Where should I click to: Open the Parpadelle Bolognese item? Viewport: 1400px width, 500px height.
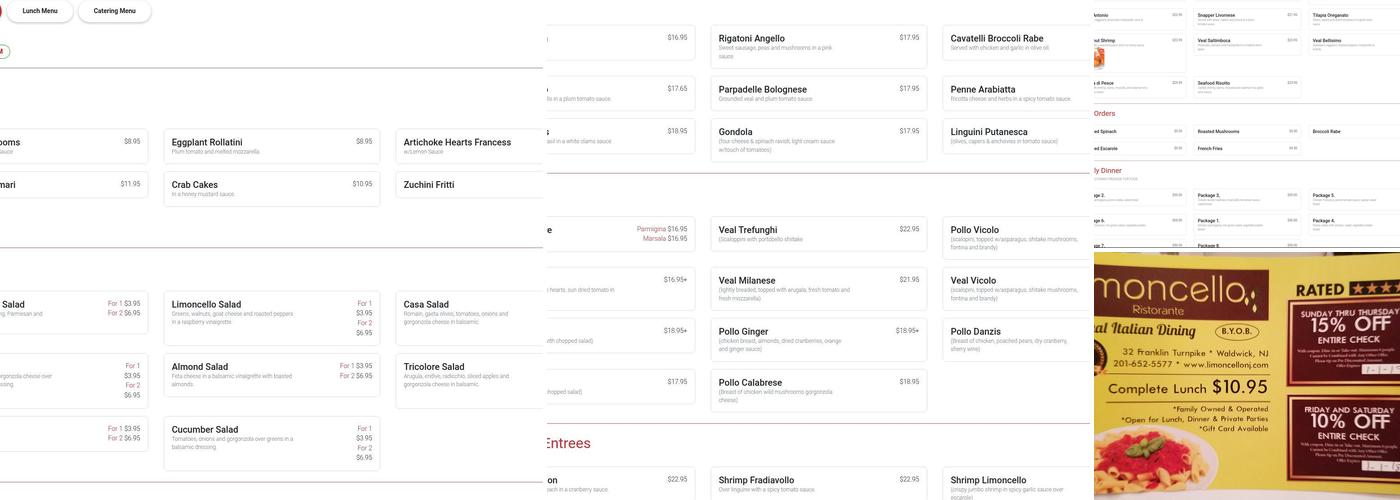(x=818, y=93)
